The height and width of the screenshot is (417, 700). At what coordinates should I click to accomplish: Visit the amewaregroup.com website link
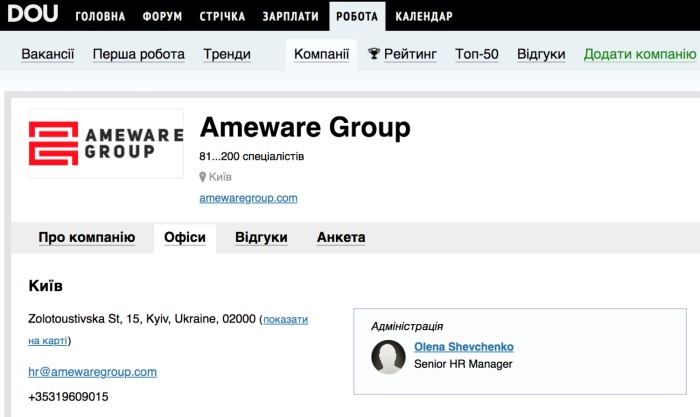[248, 198]
